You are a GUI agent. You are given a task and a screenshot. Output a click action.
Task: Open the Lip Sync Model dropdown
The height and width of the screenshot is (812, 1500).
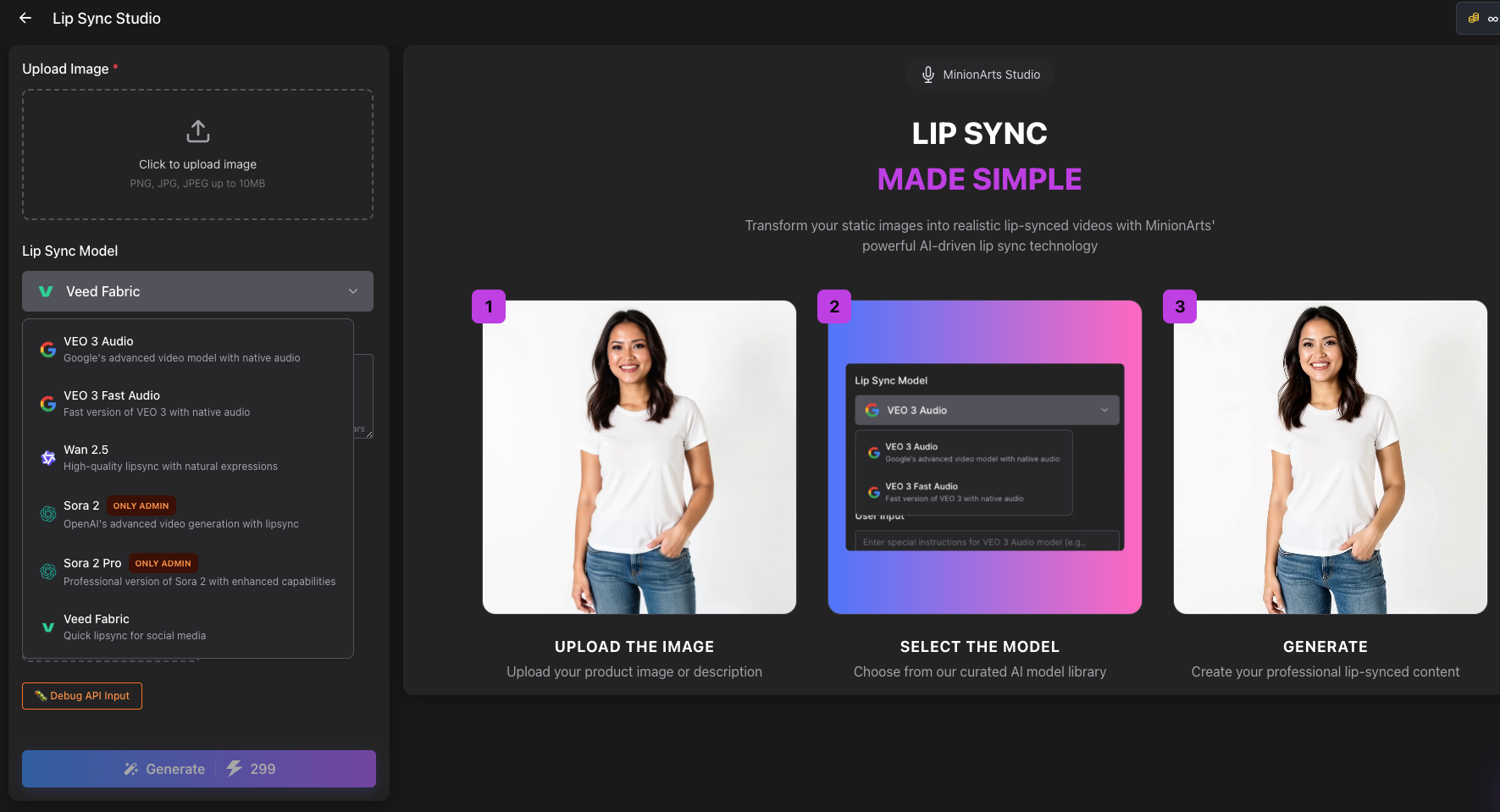pyautogui.click(x=197, y=291)
